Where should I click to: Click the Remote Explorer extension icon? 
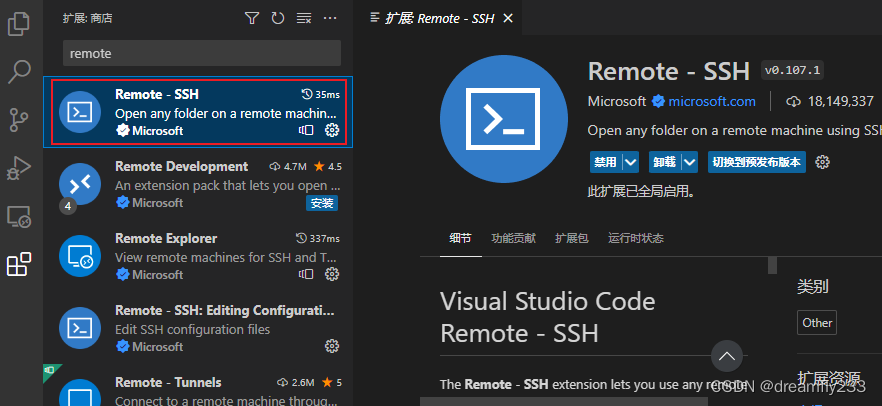80,256
